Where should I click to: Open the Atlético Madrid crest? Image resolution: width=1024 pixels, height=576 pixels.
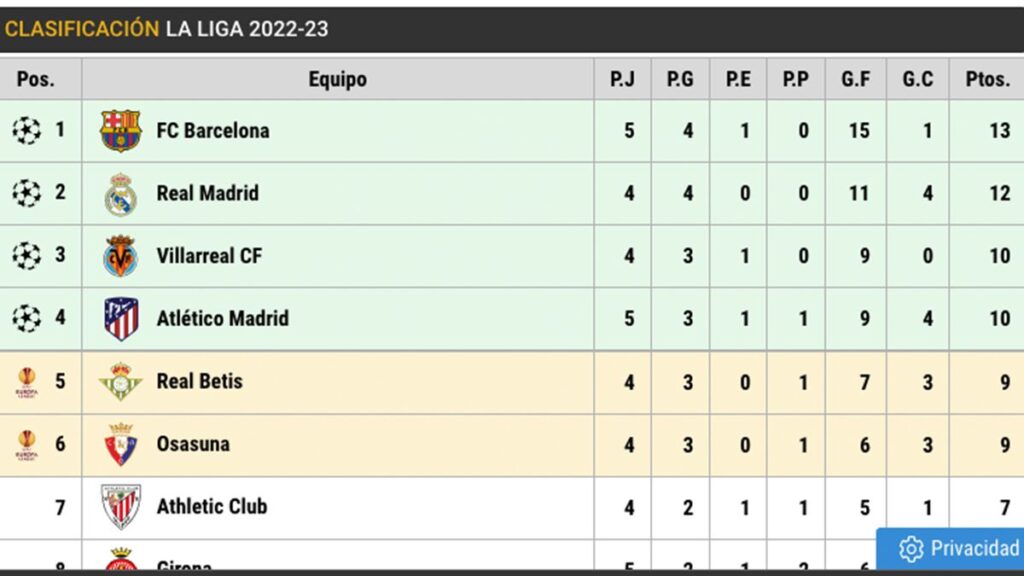click(x=123, y=318)
